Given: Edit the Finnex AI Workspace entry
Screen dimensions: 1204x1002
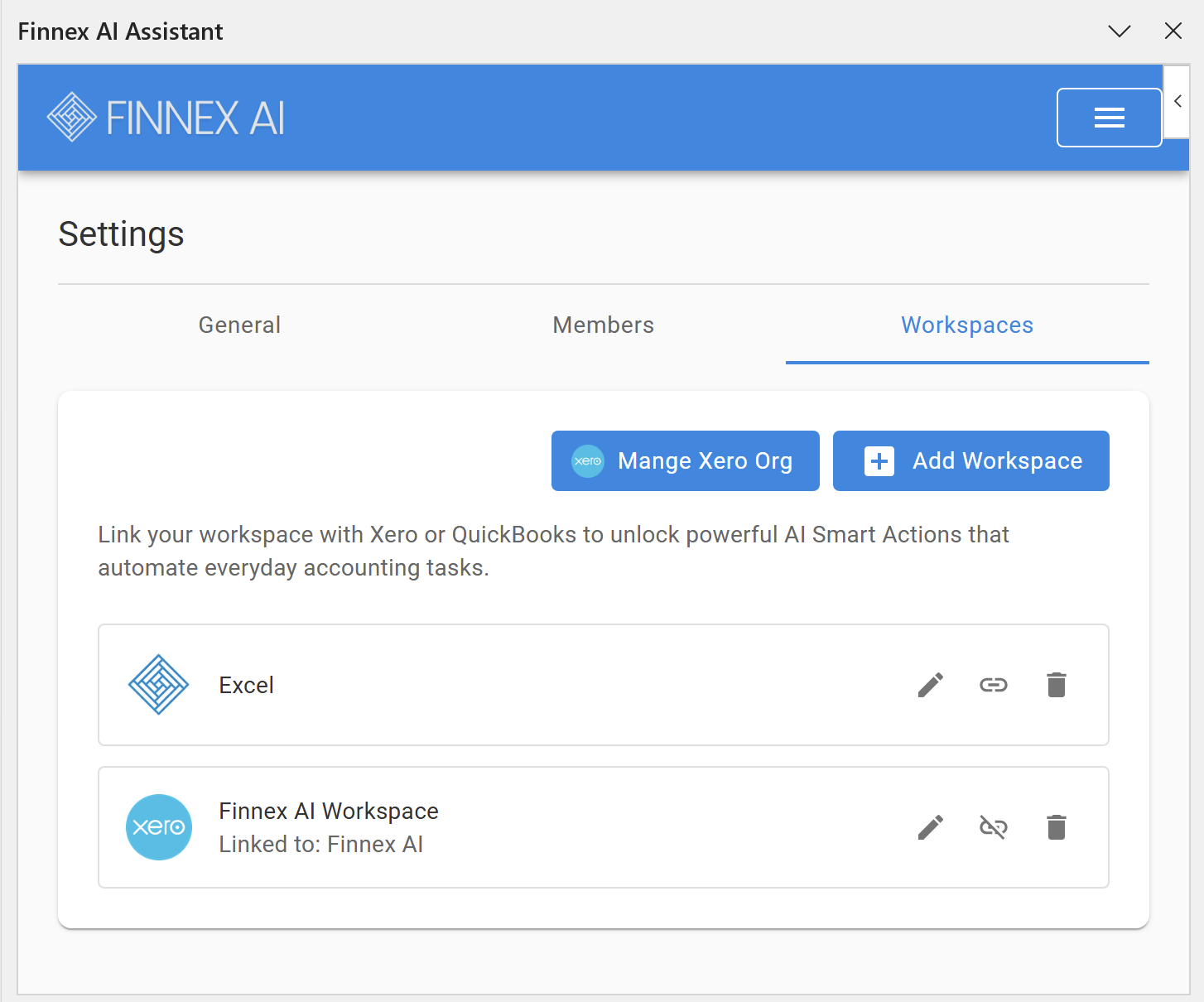Looking at the screenshot, I should 931,827.
